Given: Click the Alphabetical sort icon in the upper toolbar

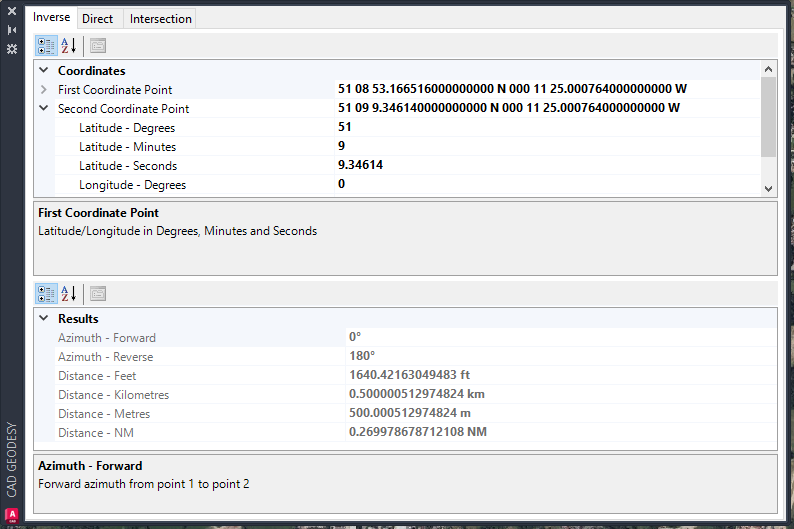Looking at the screenshot, I should 69,45.
